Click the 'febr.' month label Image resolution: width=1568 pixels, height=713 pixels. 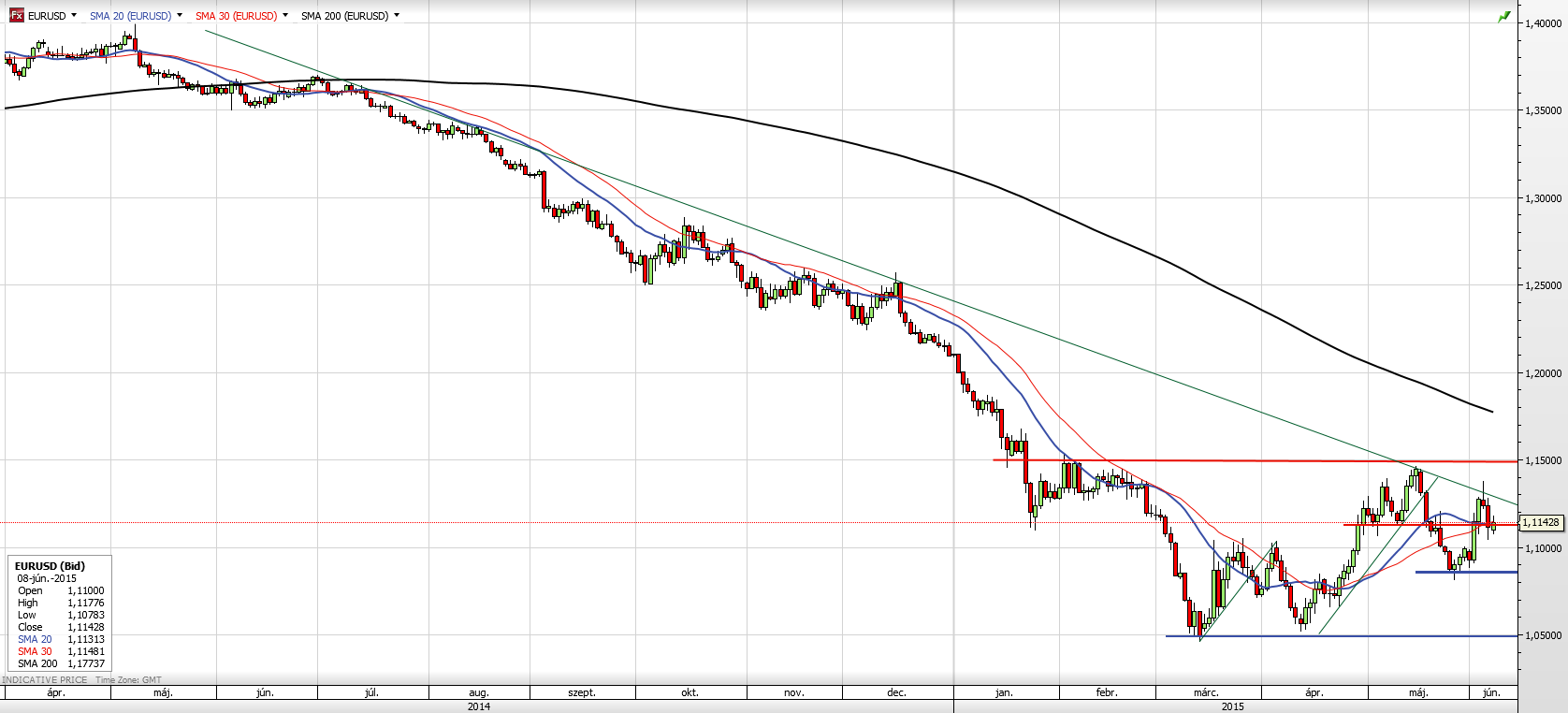(1107, 692)
